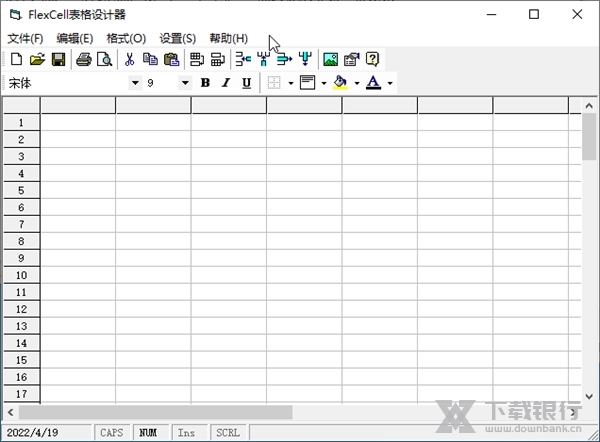Click the first column header
Viewport: 600px width, 442px height.
[x=78, y=106]
